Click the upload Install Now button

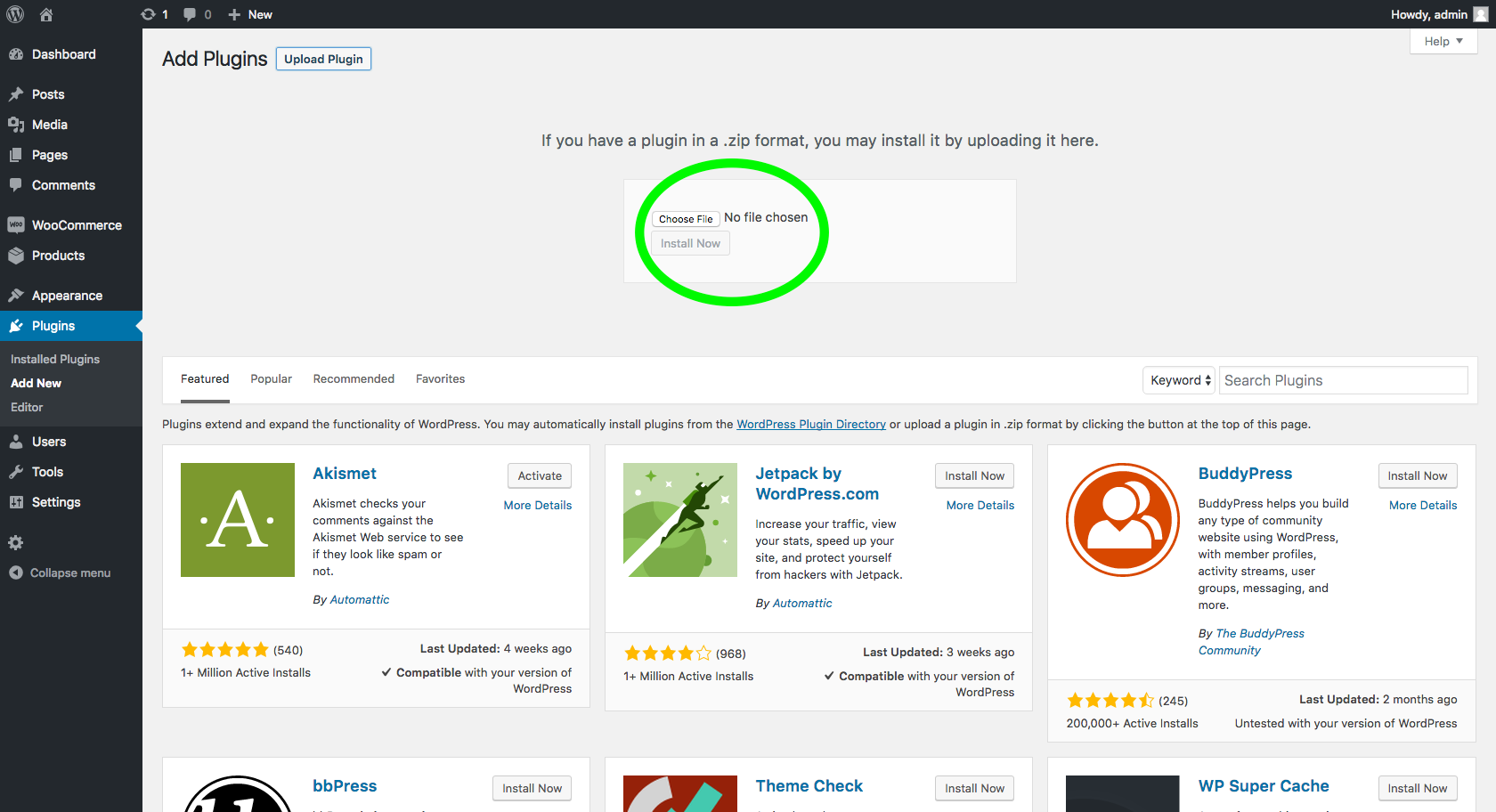click(690, 243)
